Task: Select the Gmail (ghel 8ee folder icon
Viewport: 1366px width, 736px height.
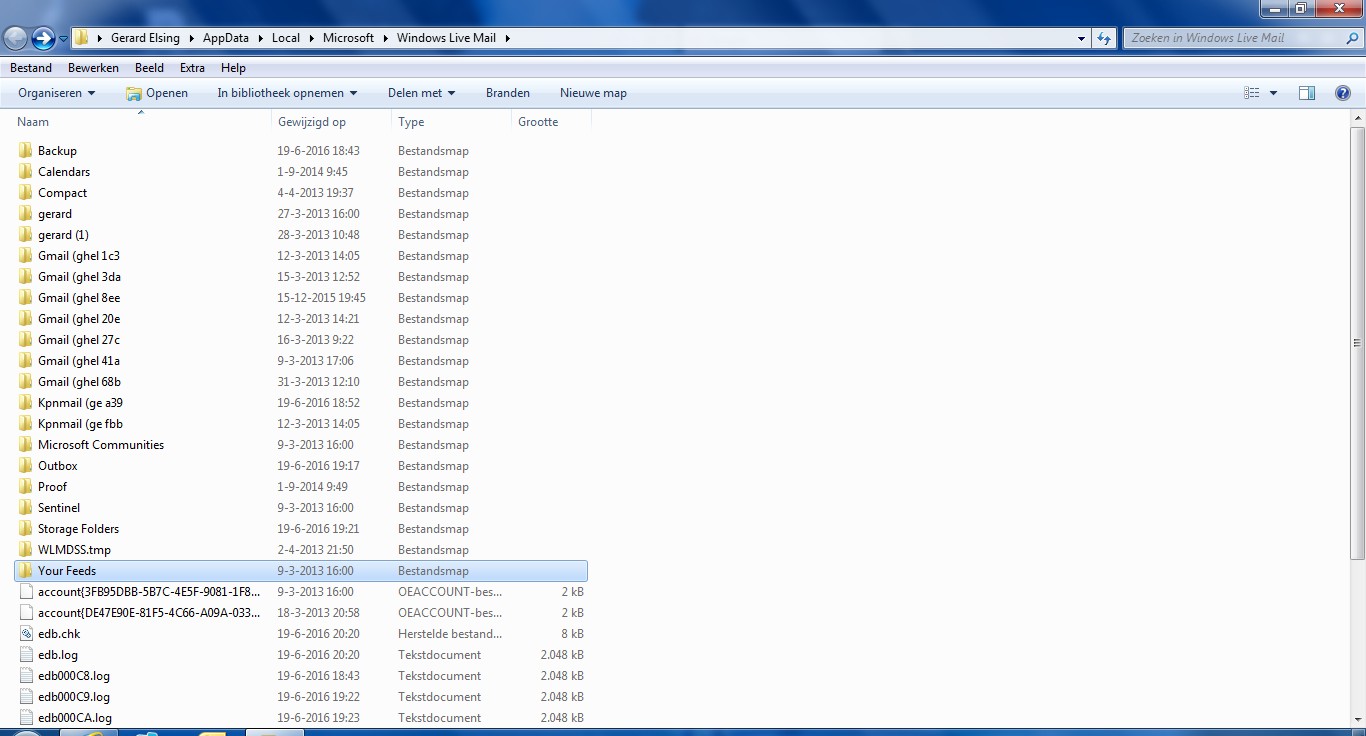Action: [26, 298]
